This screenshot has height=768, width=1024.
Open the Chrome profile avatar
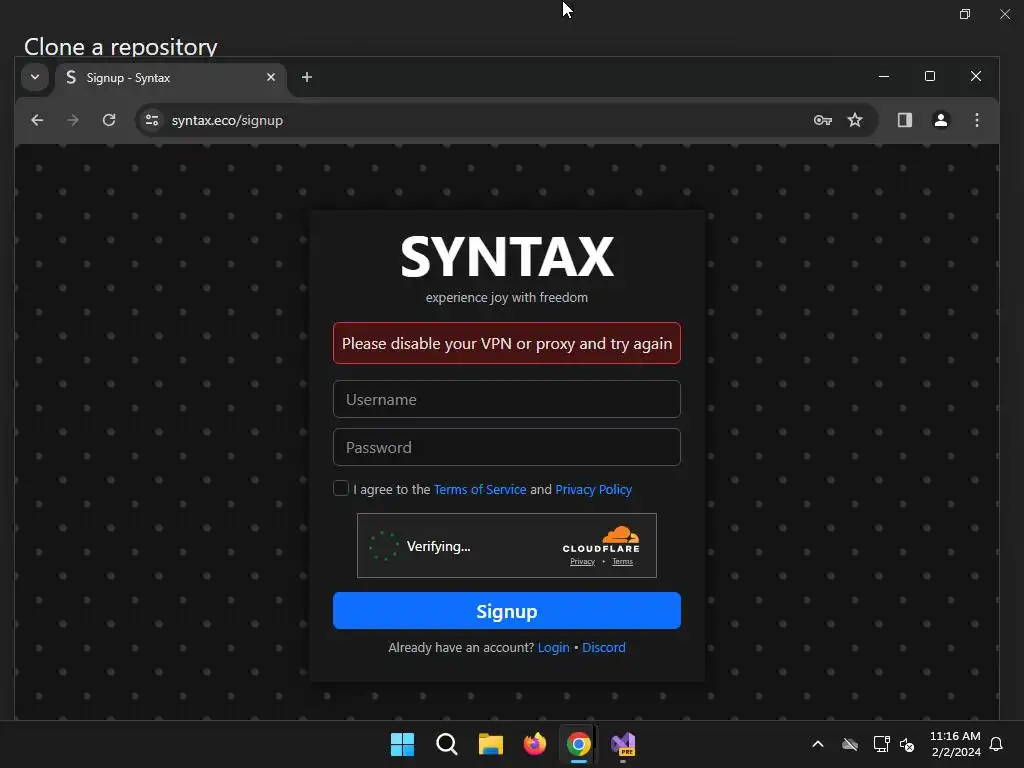[x=941, y=120]
